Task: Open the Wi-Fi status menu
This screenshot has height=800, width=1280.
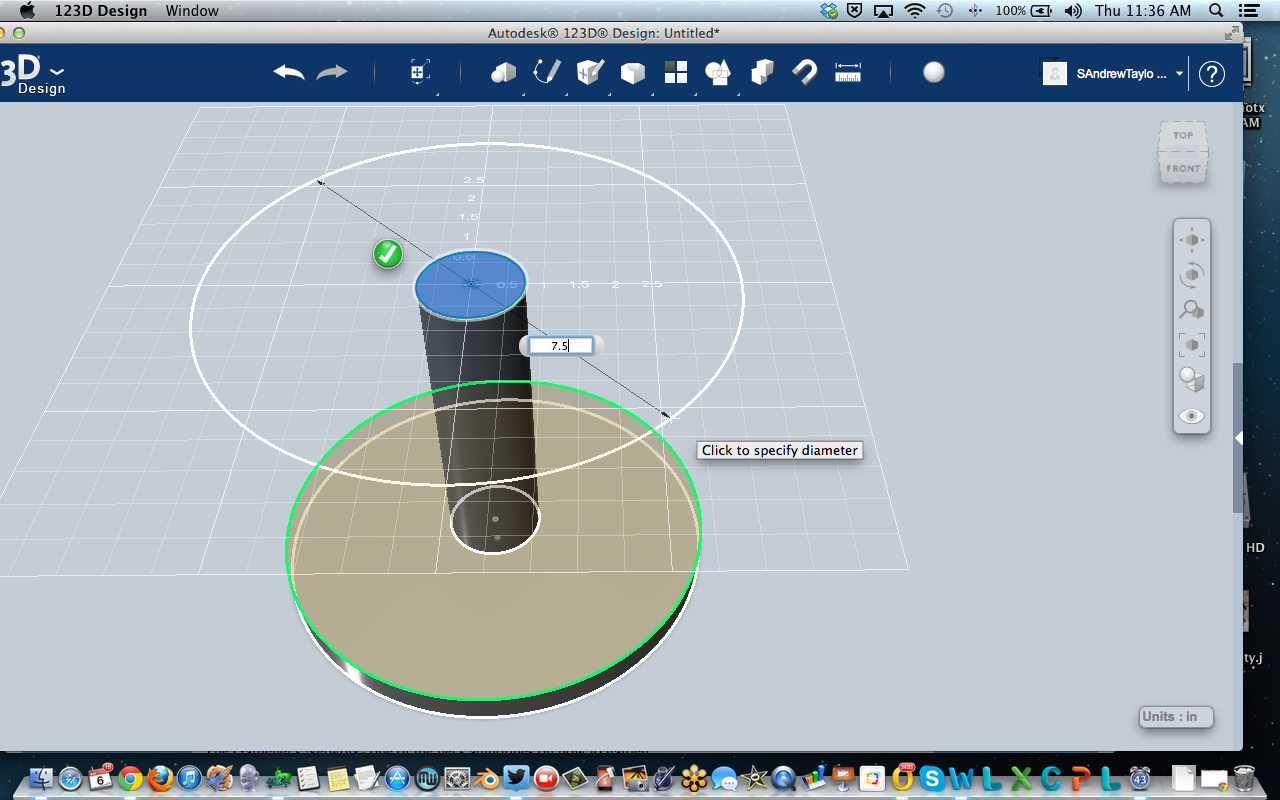Action: pyautogui.click(x=914, y=11)
